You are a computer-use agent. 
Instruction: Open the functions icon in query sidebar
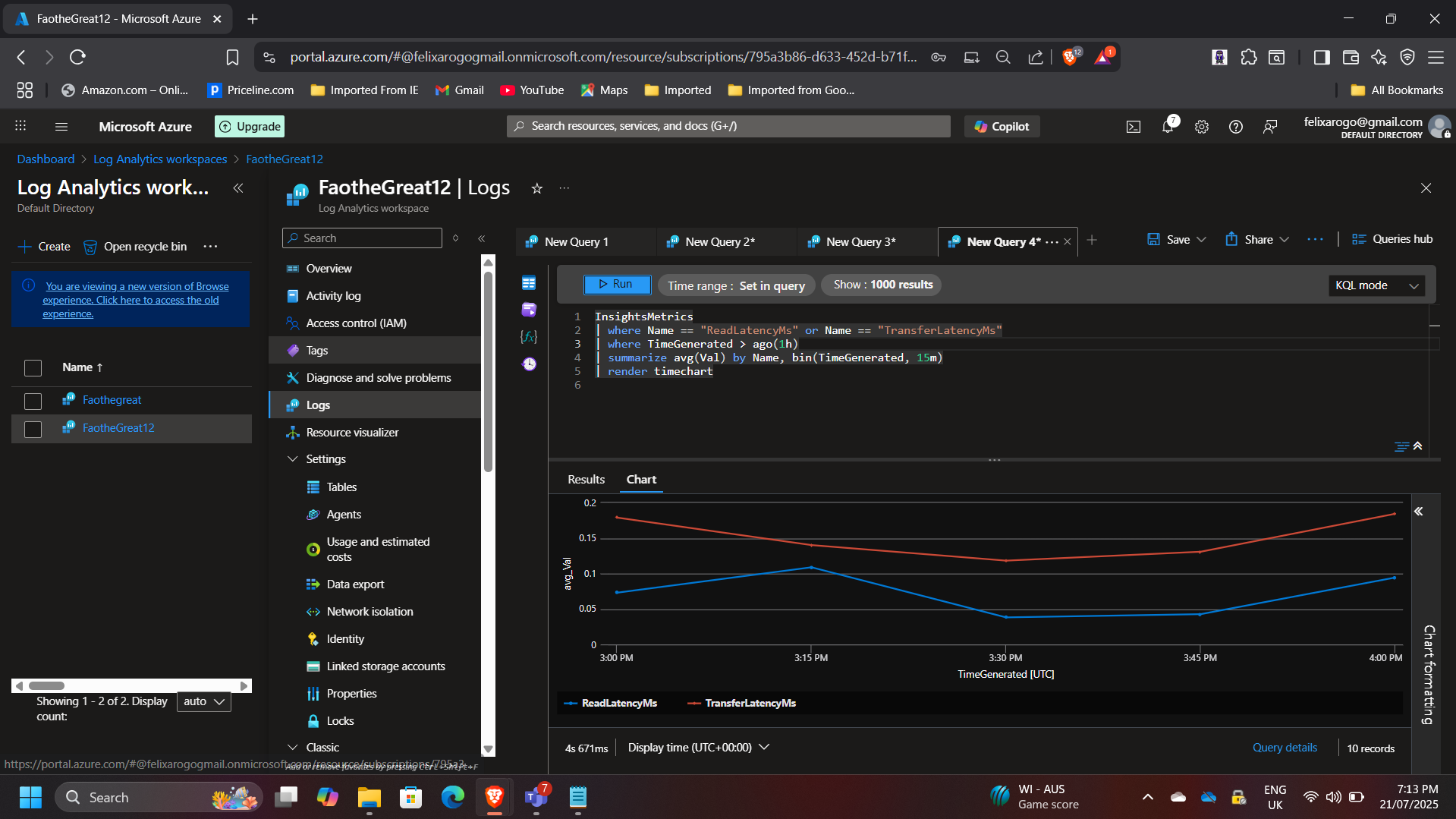click(x=529, y=336)
